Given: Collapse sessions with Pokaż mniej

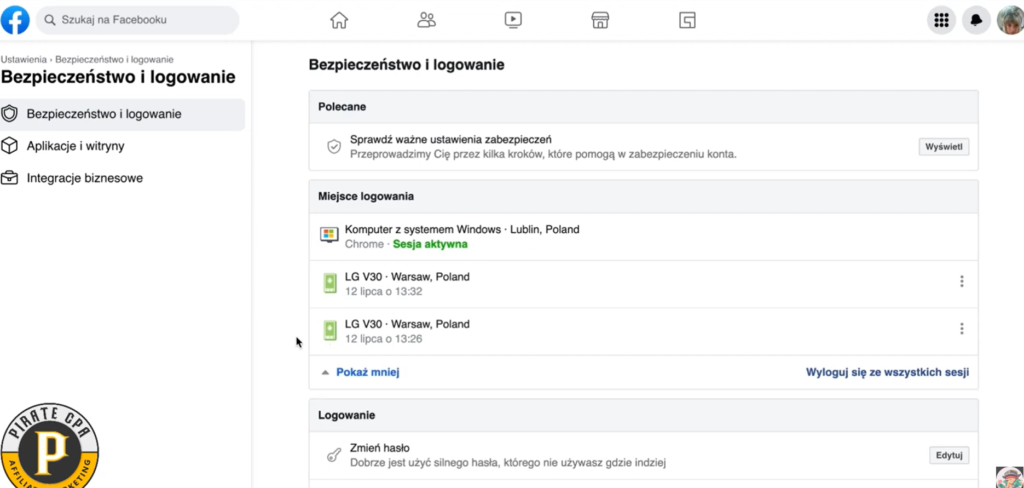Looking at the screenshot, I should point(368,372).
